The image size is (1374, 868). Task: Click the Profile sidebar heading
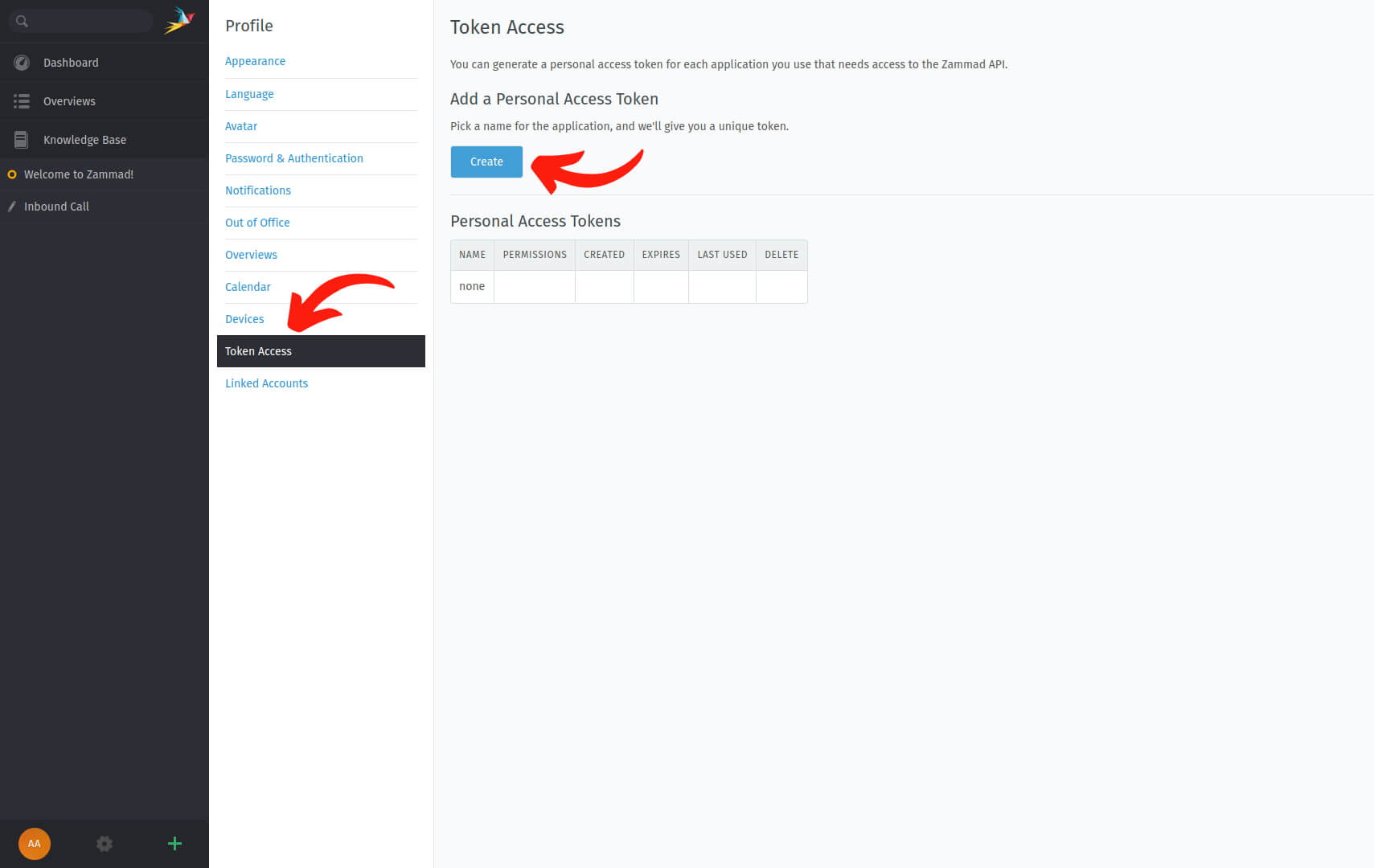[x=249, y=26]
